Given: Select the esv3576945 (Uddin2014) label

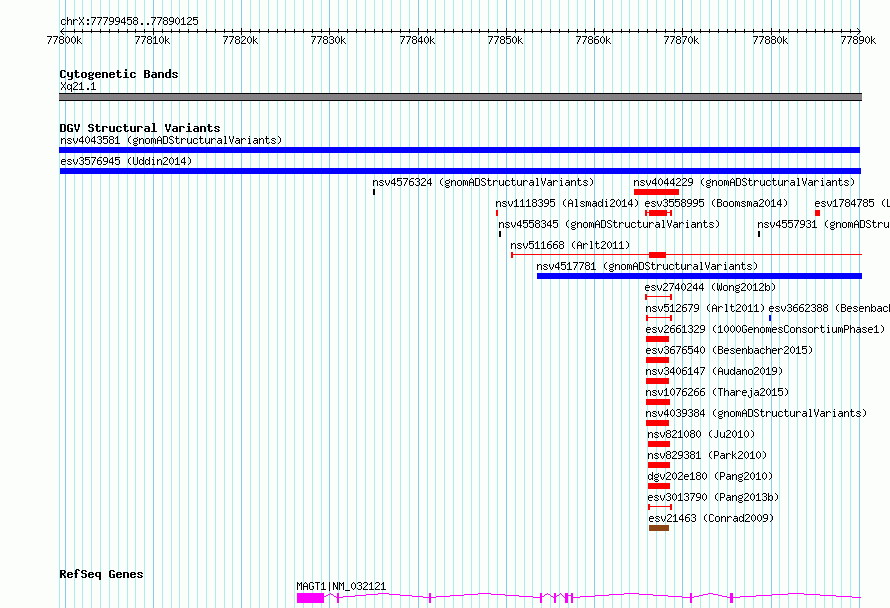Looking at the screenshot, I should (x=126, y=161).
